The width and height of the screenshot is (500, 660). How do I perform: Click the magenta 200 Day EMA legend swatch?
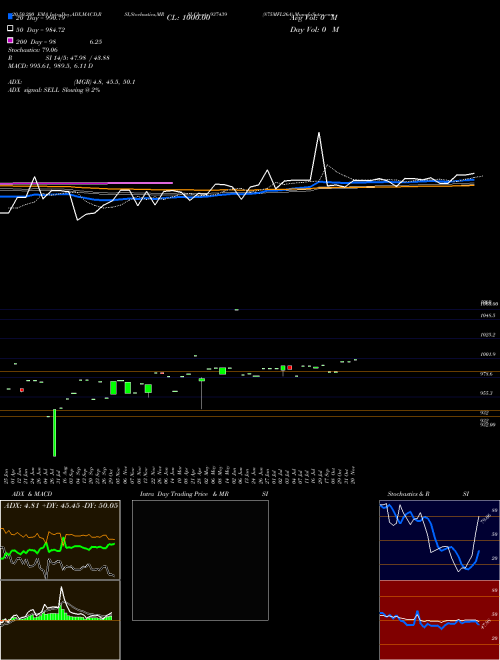click(10, 41)
